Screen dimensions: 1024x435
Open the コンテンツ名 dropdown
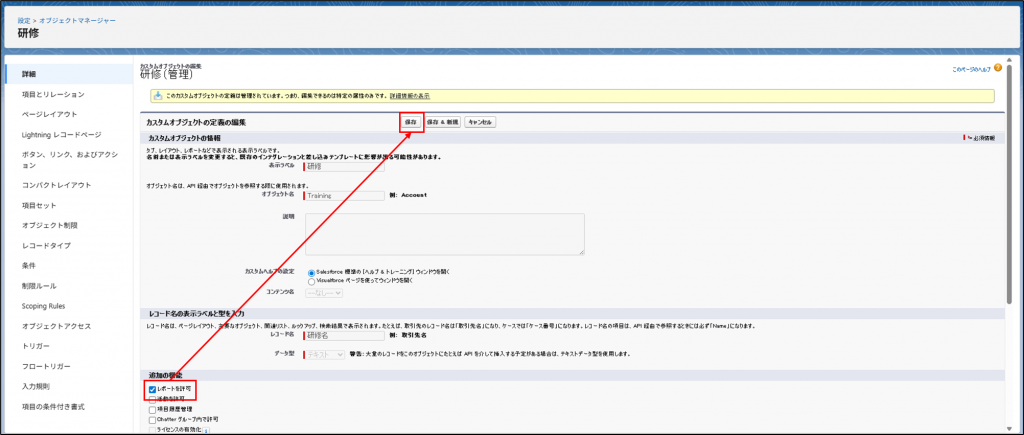point(324,292)
